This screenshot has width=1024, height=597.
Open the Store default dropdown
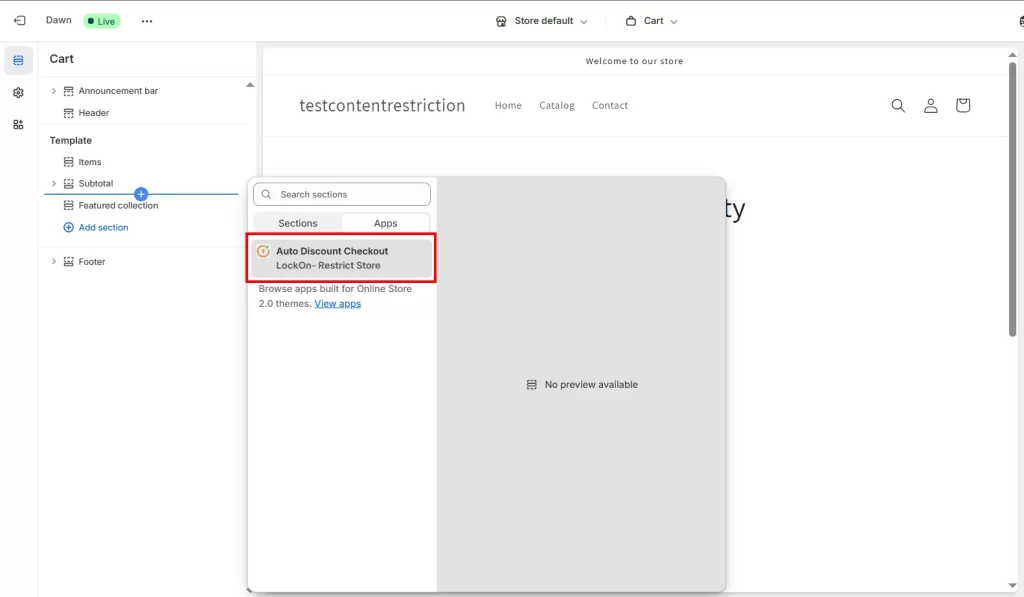tap(542, 21)
